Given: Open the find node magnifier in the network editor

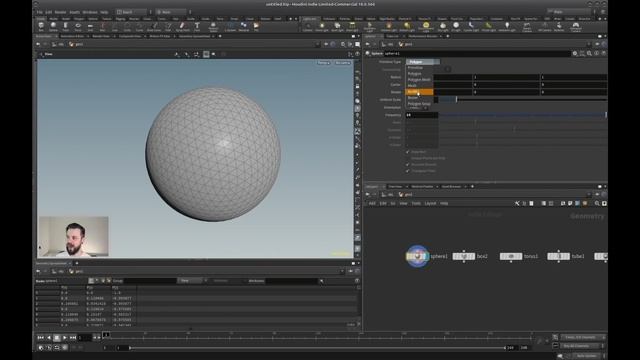Looking at the screenshot, I should 597,203.
